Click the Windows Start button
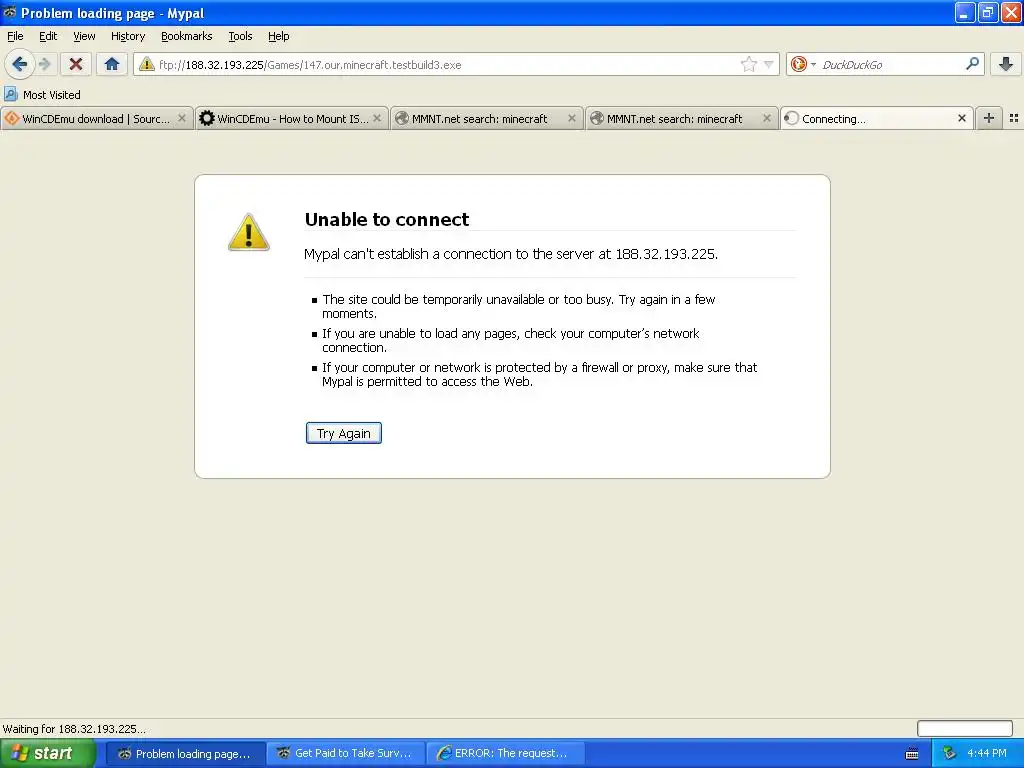Viewport: 1024px width, 768px height. point(46,754)
